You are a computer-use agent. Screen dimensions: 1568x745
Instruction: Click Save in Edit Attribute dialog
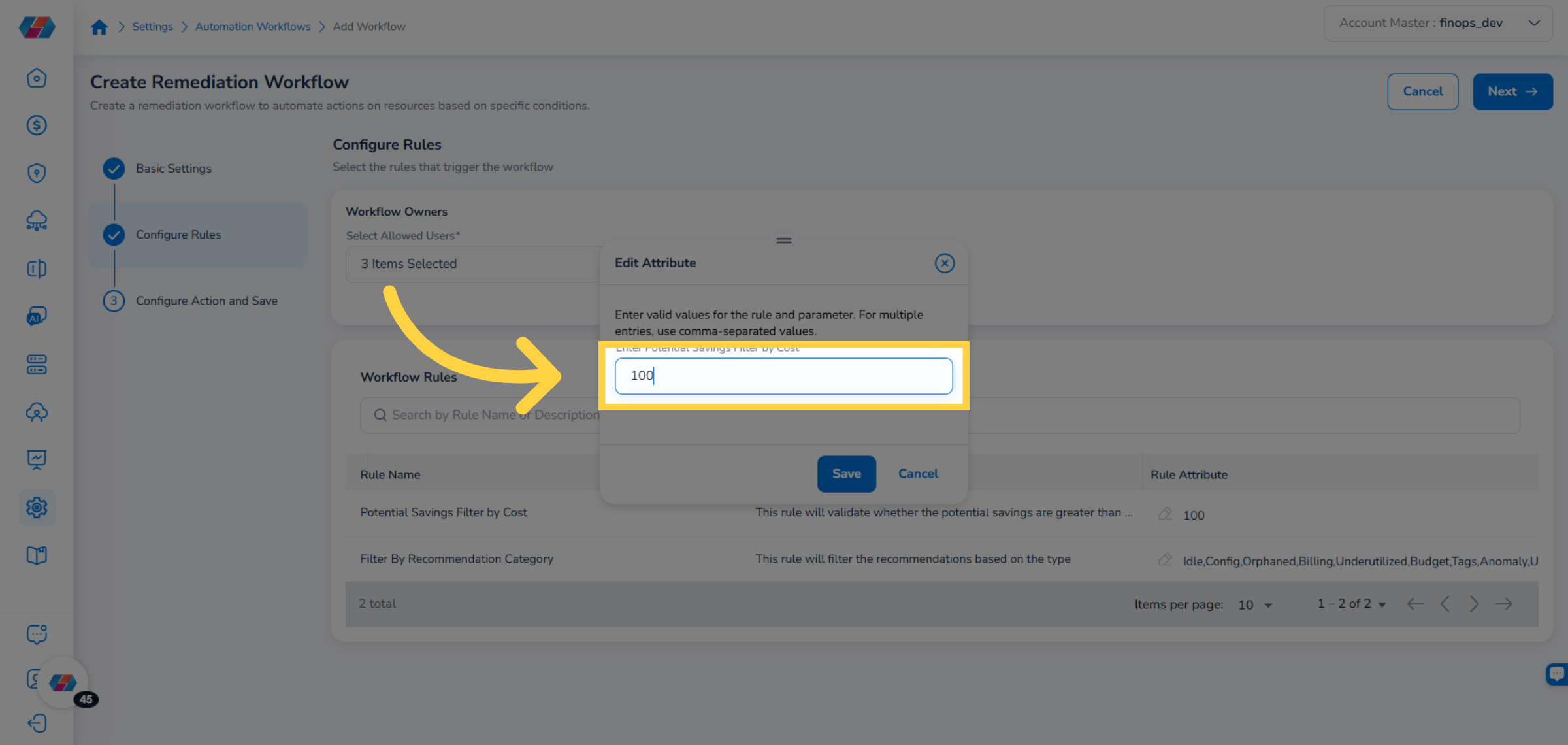click(846, 474)
